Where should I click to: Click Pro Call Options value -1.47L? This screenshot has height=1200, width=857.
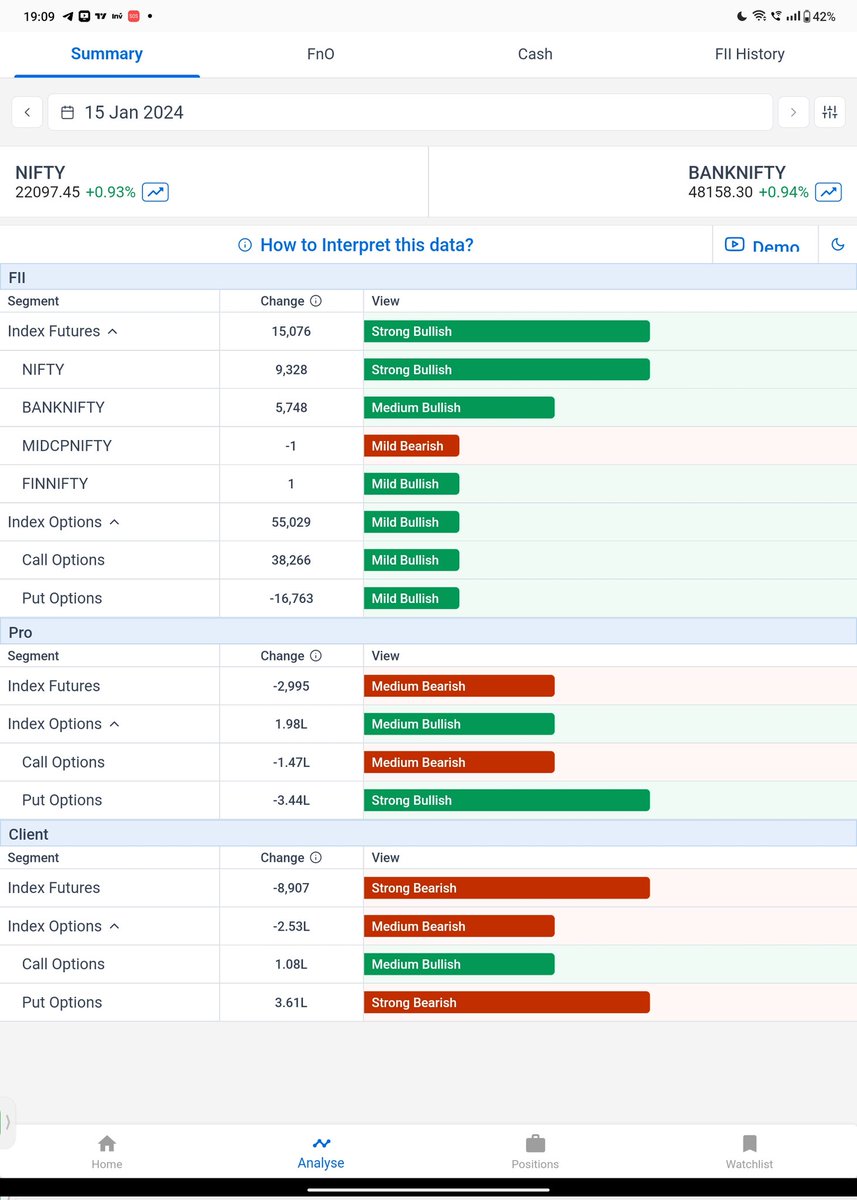point(291,762)
